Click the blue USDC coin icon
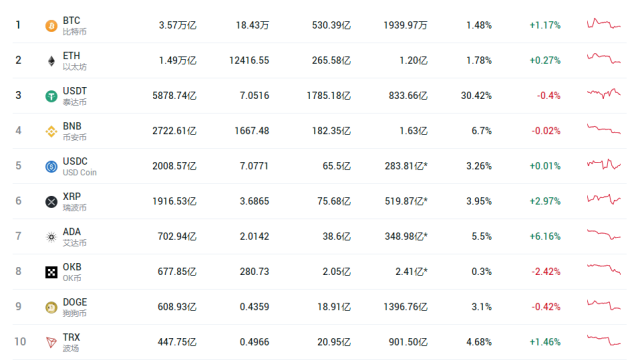The height and width of the screenshot is (360, 640). coord(51,167)
